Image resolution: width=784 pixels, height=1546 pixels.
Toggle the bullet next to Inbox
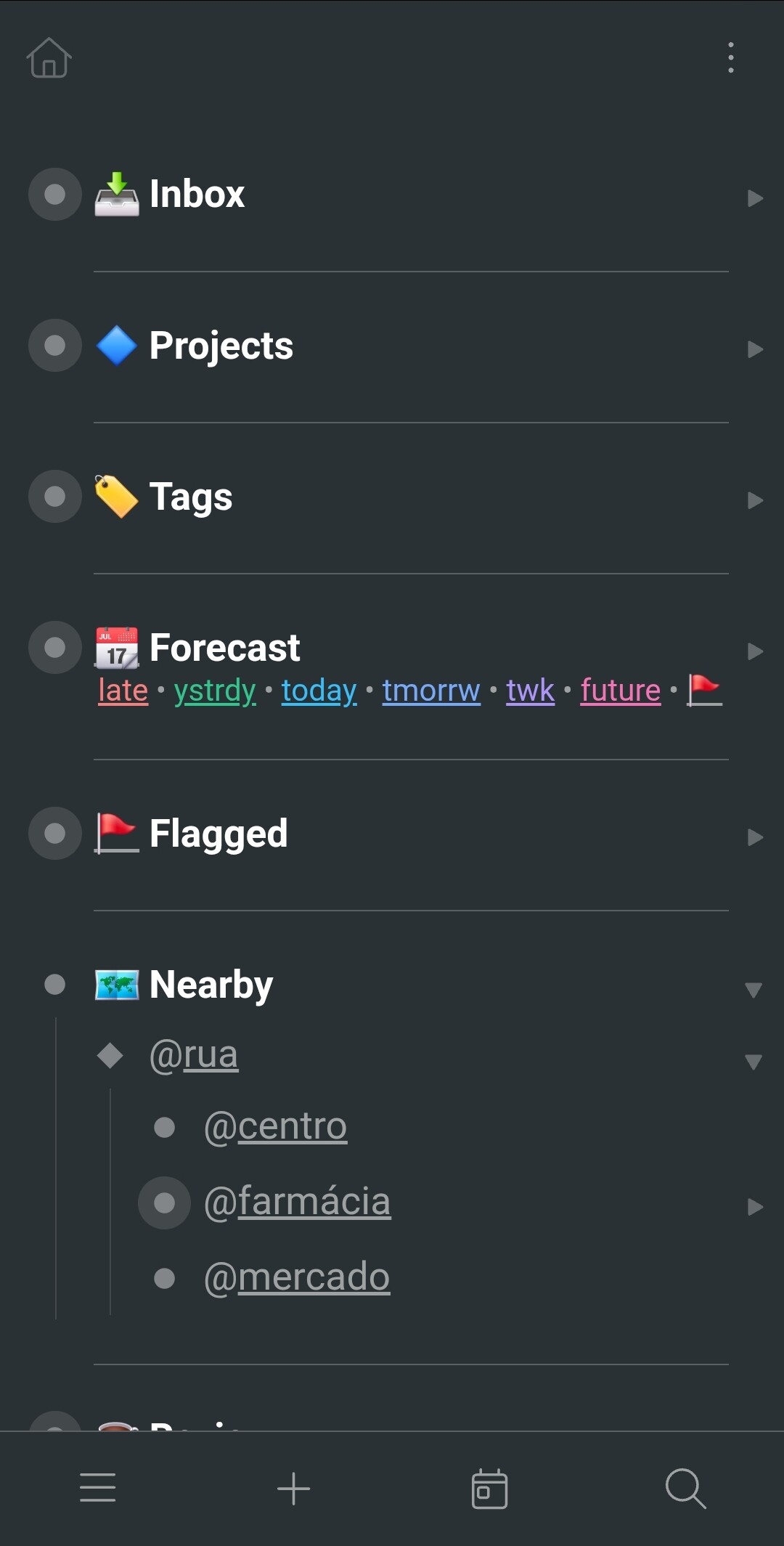click(55, 195)
